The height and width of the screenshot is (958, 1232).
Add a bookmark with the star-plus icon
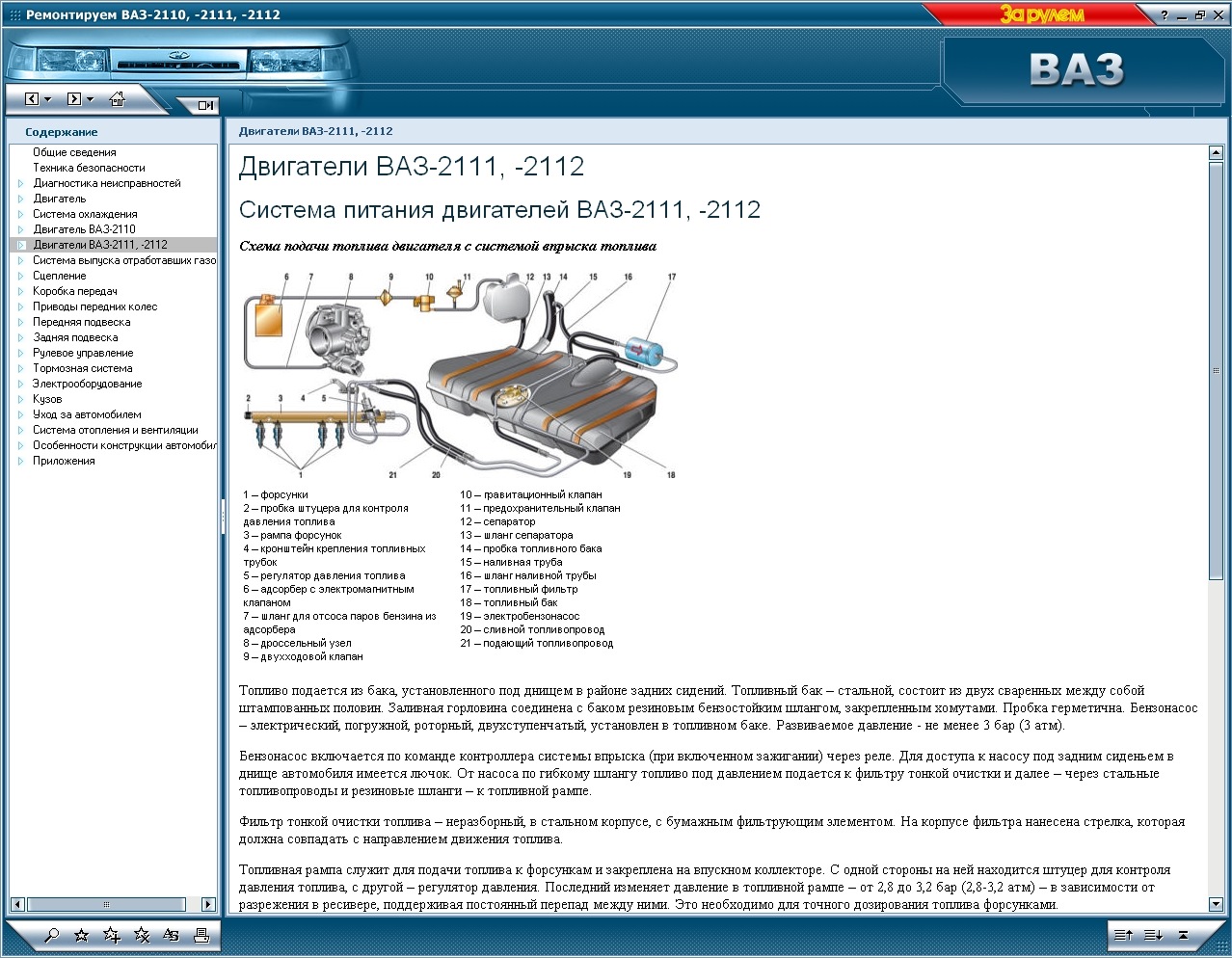[x=112, y=935]
